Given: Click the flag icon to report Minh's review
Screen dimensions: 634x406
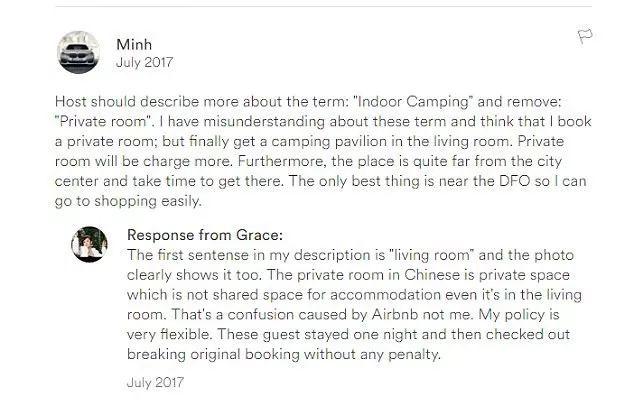Looking at the screenshot, I should pyautogui.click(x=585, y=36).
